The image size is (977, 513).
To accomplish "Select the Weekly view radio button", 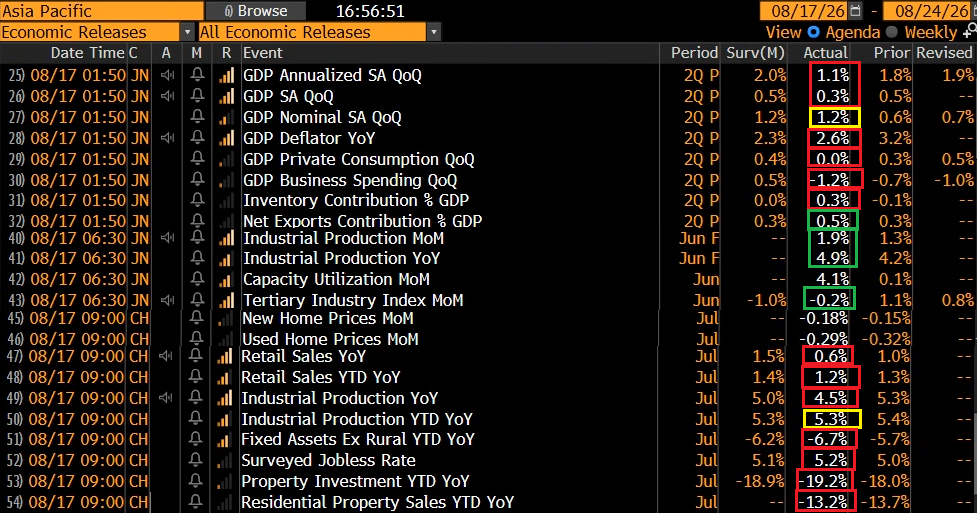I will click(892, 32).
